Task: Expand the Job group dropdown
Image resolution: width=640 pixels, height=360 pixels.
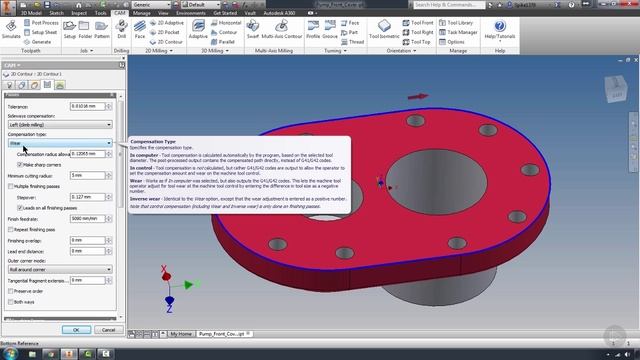Action: (87, 51)
